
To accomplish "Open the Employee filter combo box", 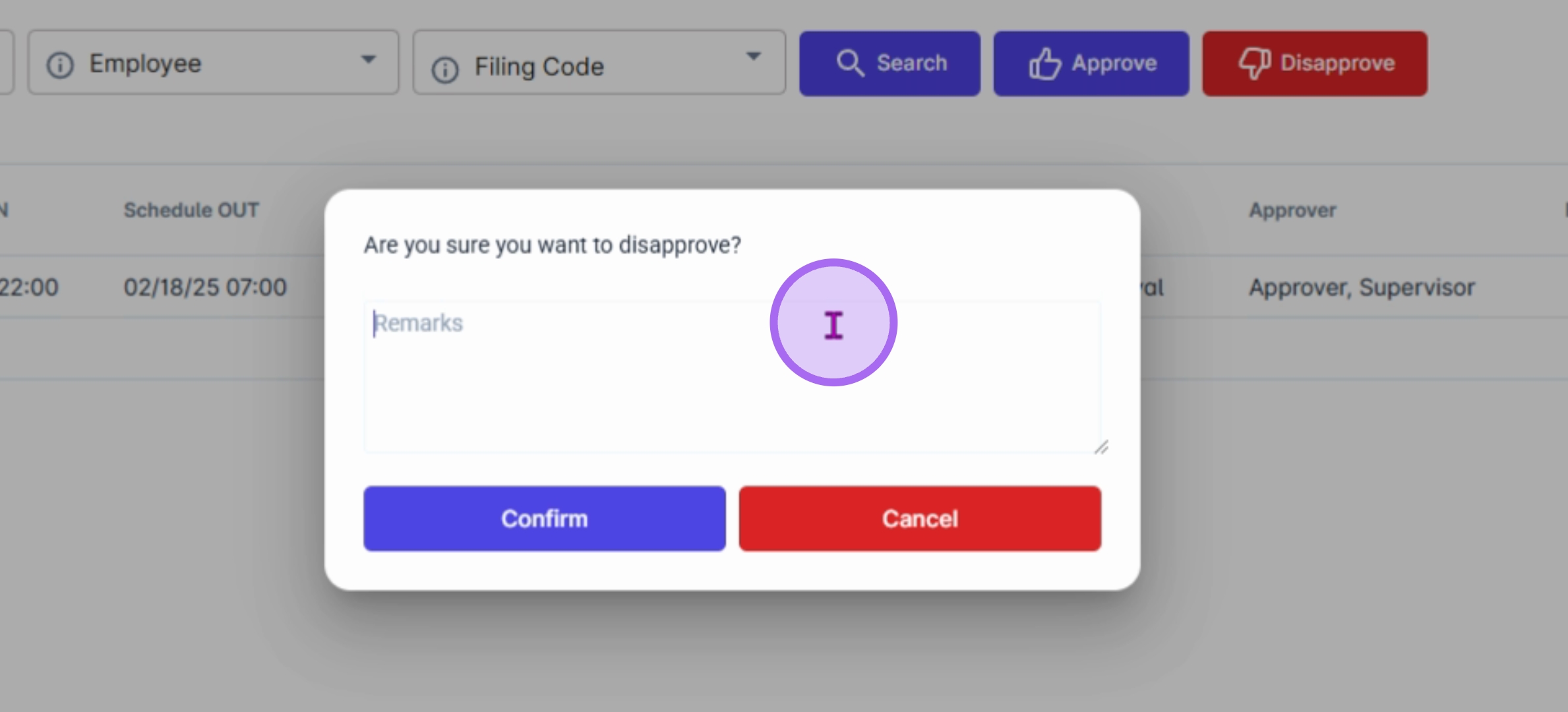I will tap(212, 63).
